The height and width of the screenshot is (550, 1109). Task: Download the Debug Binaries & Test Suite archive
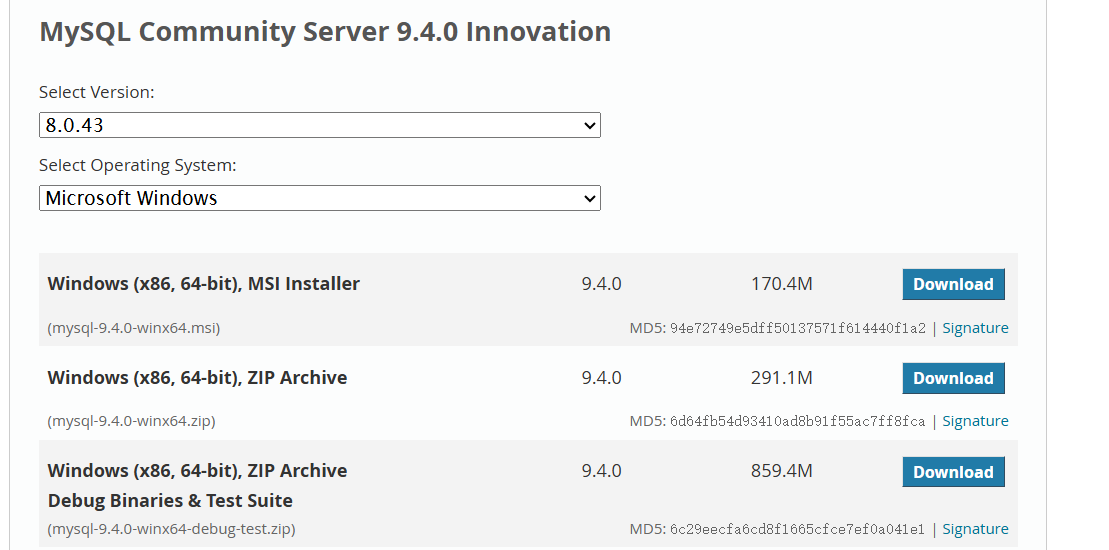point(953,472)
